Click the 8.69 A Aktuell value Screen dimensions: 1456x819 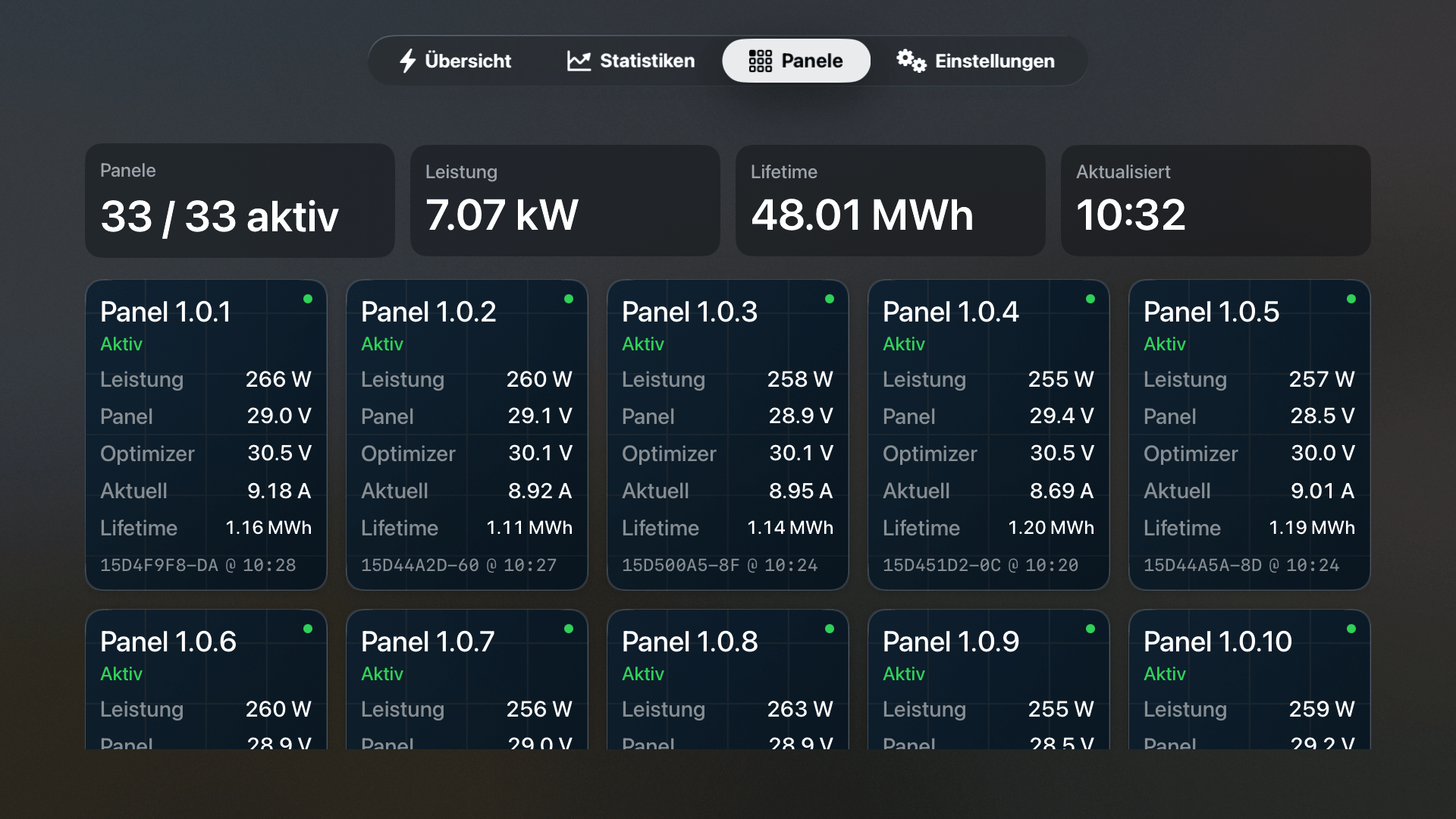point(1062,491)
